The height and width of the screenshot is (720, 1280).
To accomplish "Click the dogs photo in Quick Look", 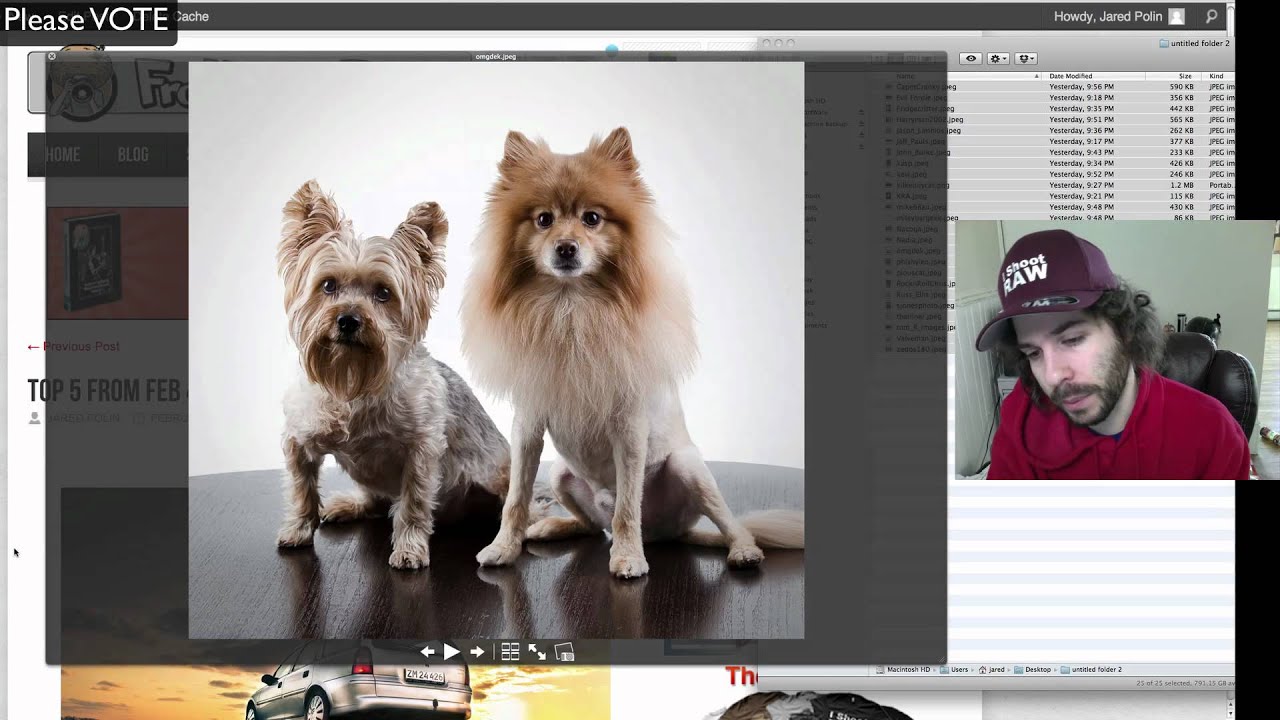I will tap(496, 350).
